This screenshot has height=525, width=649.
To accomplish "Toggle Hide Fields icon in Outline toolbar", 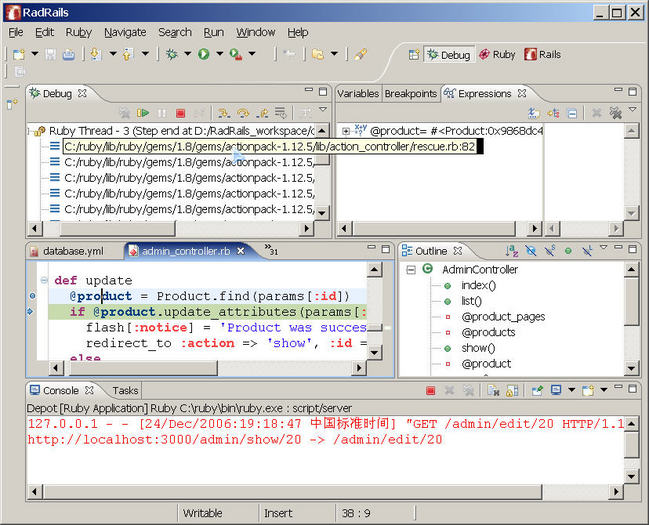I will tap(531, 250).
